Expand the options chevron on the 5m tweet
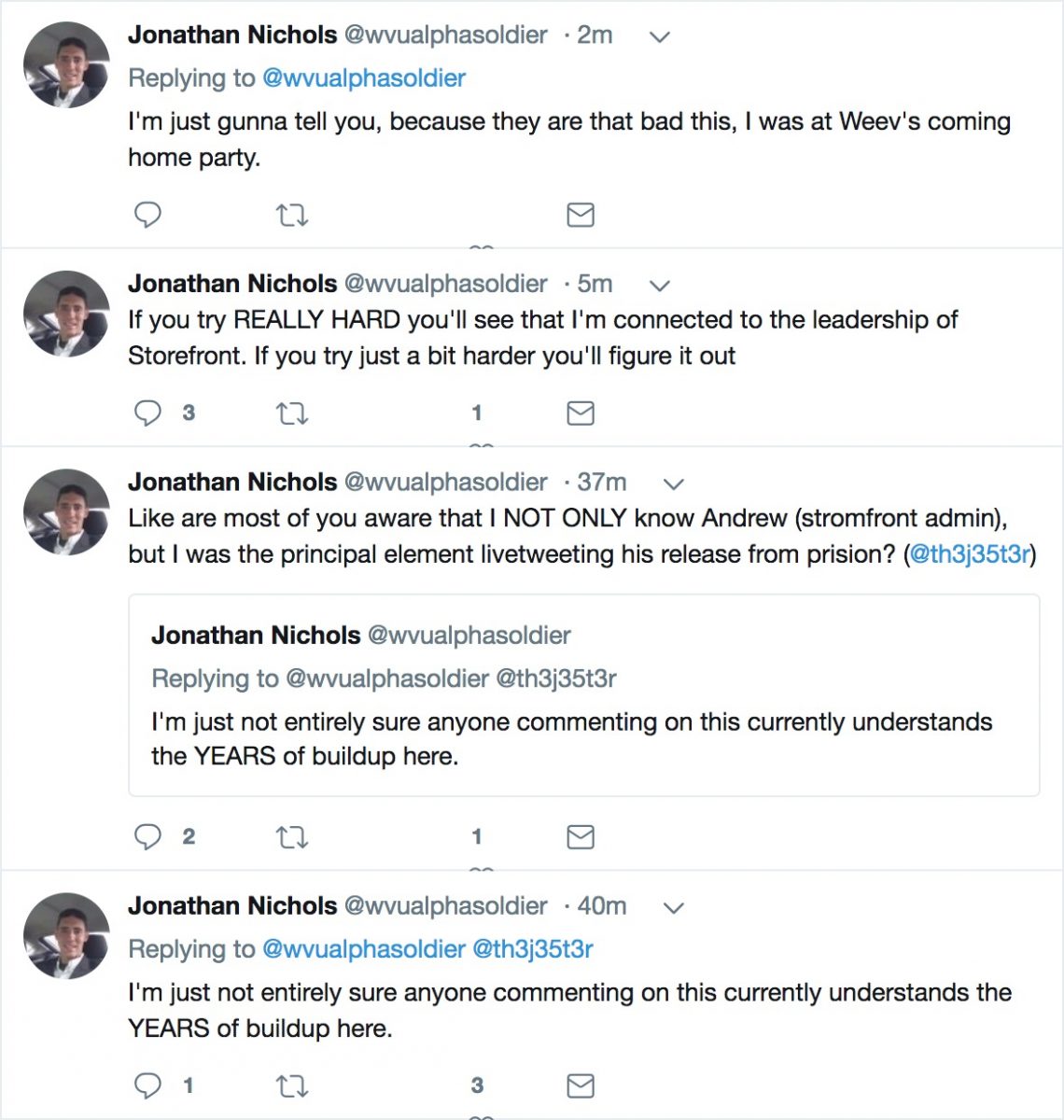1064x1120 pixels. [x=660, y=286]
